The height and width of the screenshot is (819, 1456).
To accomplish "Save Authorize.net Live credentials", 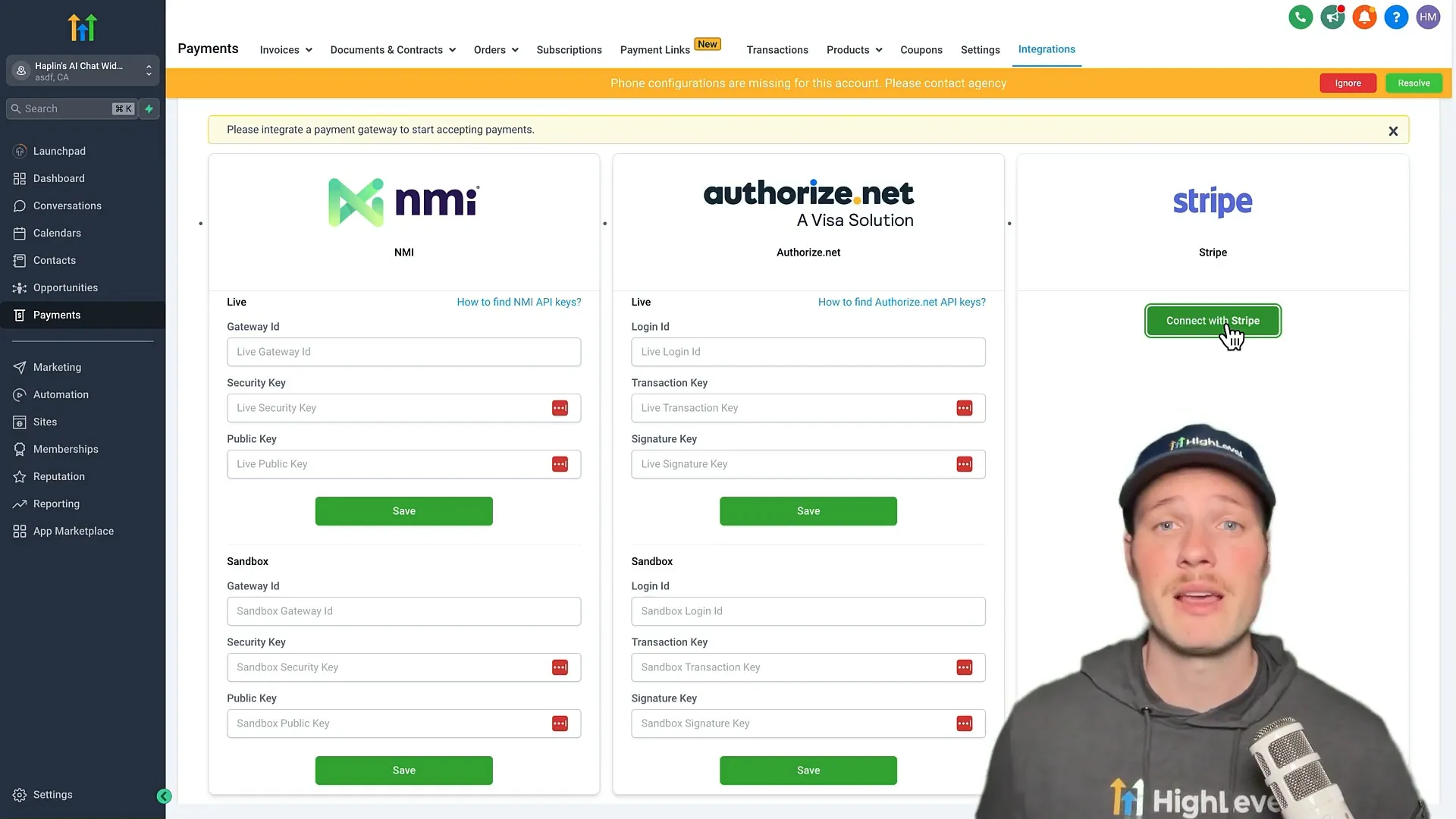I will [x=808, y=511].
